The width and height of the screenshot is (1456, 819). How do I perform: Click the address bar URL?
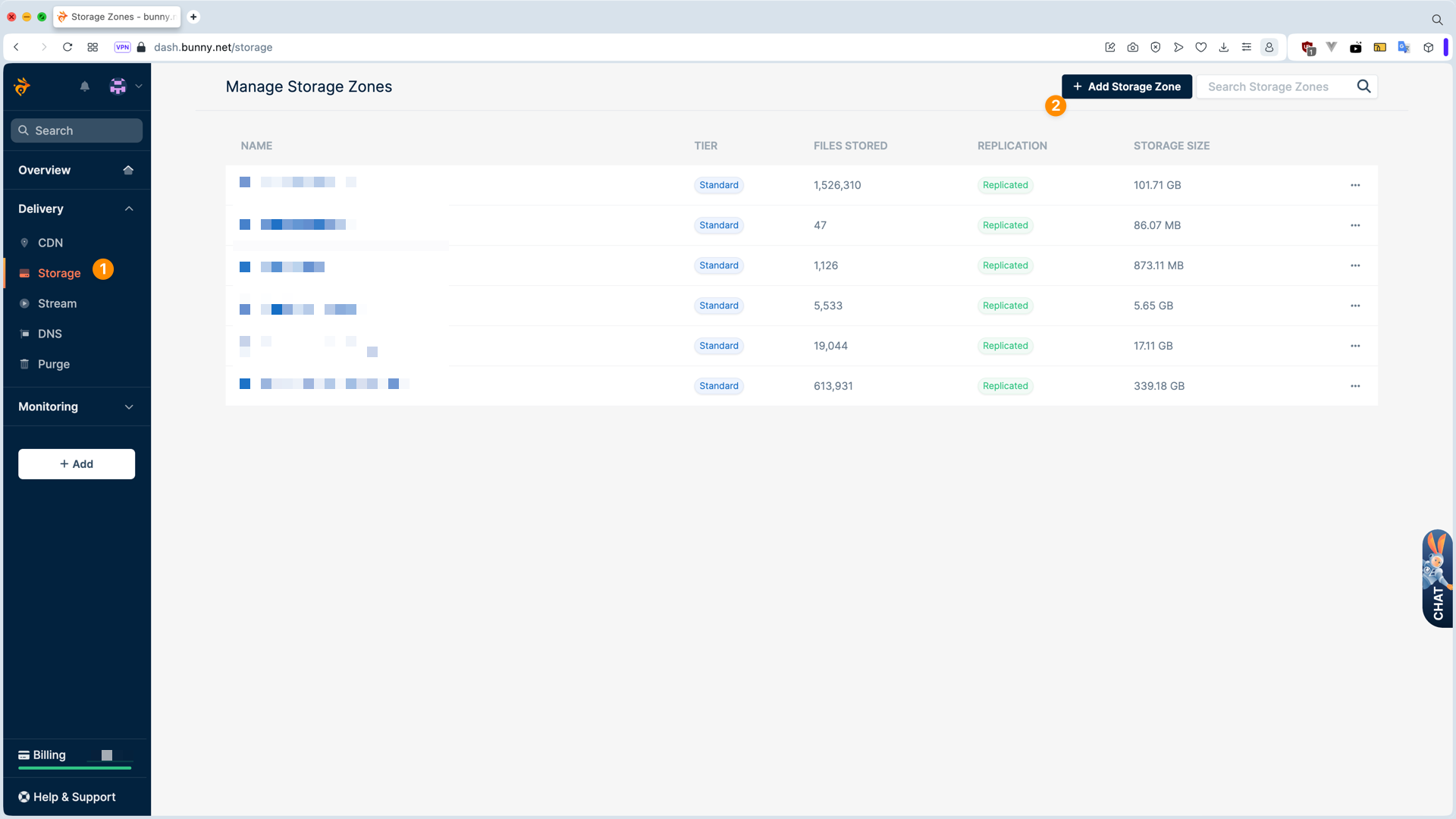[213, 47]
